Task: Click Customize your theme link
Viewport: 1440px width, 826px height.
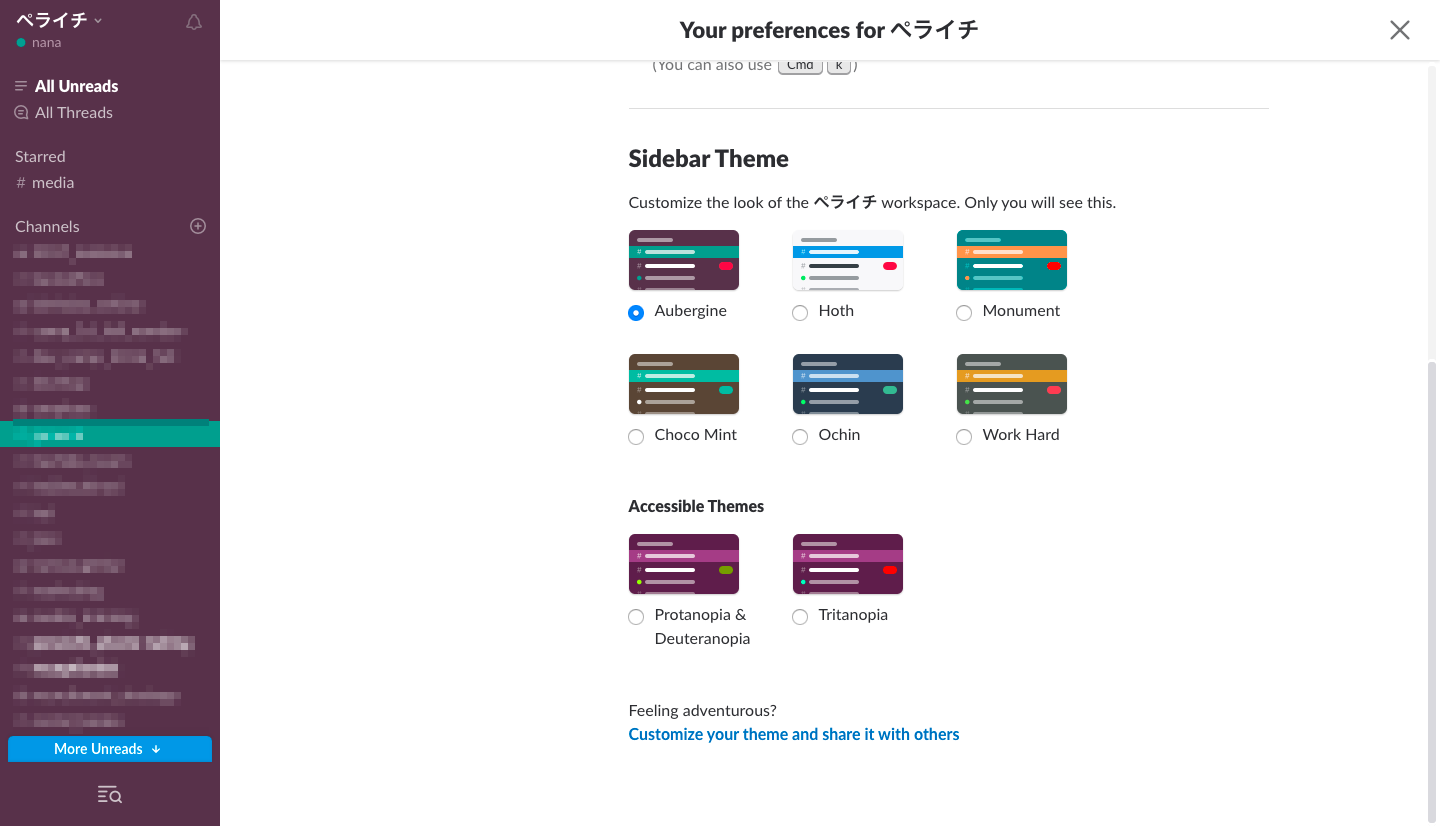Action: coord(794,734)
